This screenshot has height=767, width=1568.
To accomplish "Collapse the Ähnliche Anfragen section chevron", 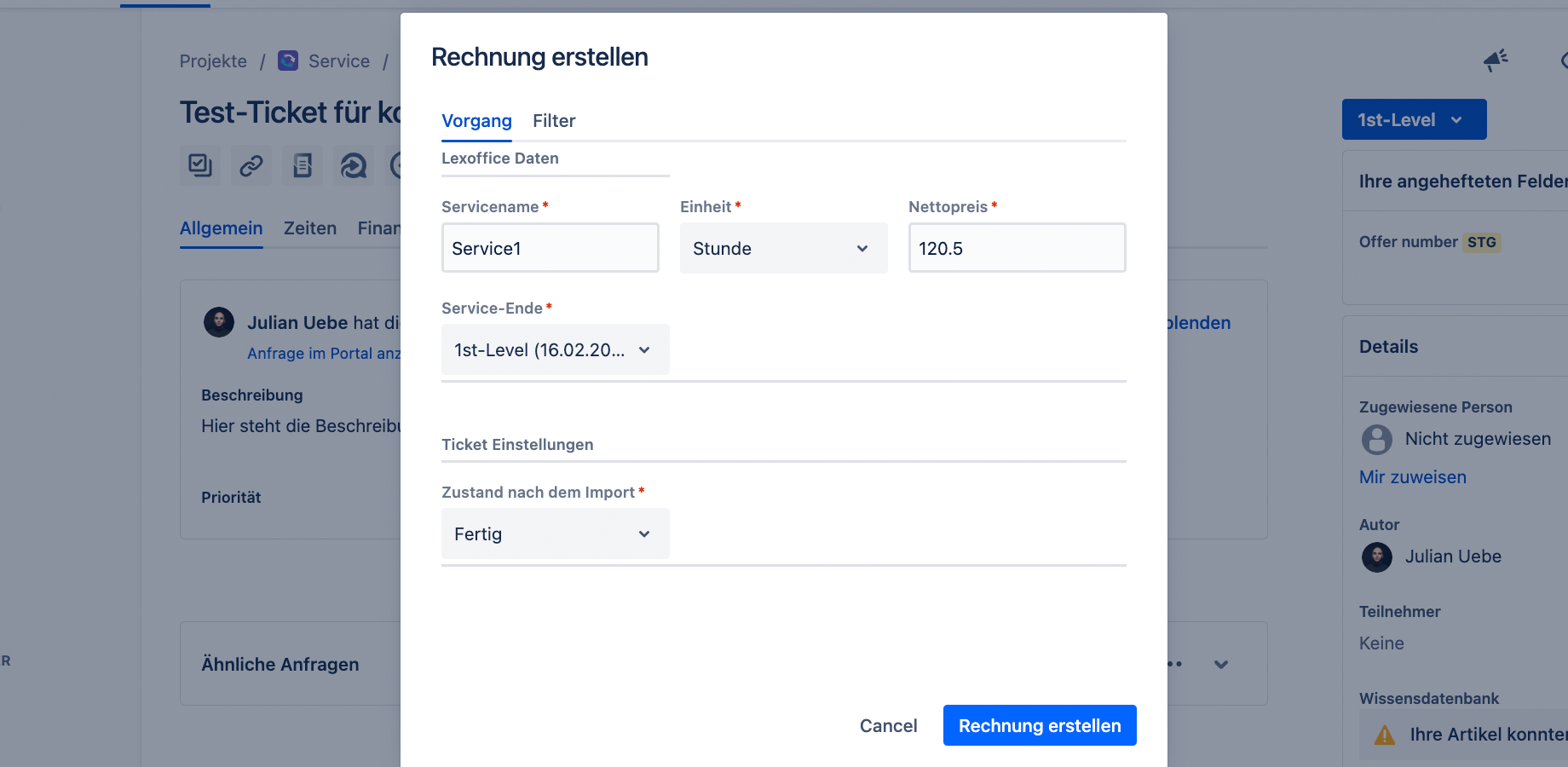I will pyautogui.click(x=1221, y=665).
